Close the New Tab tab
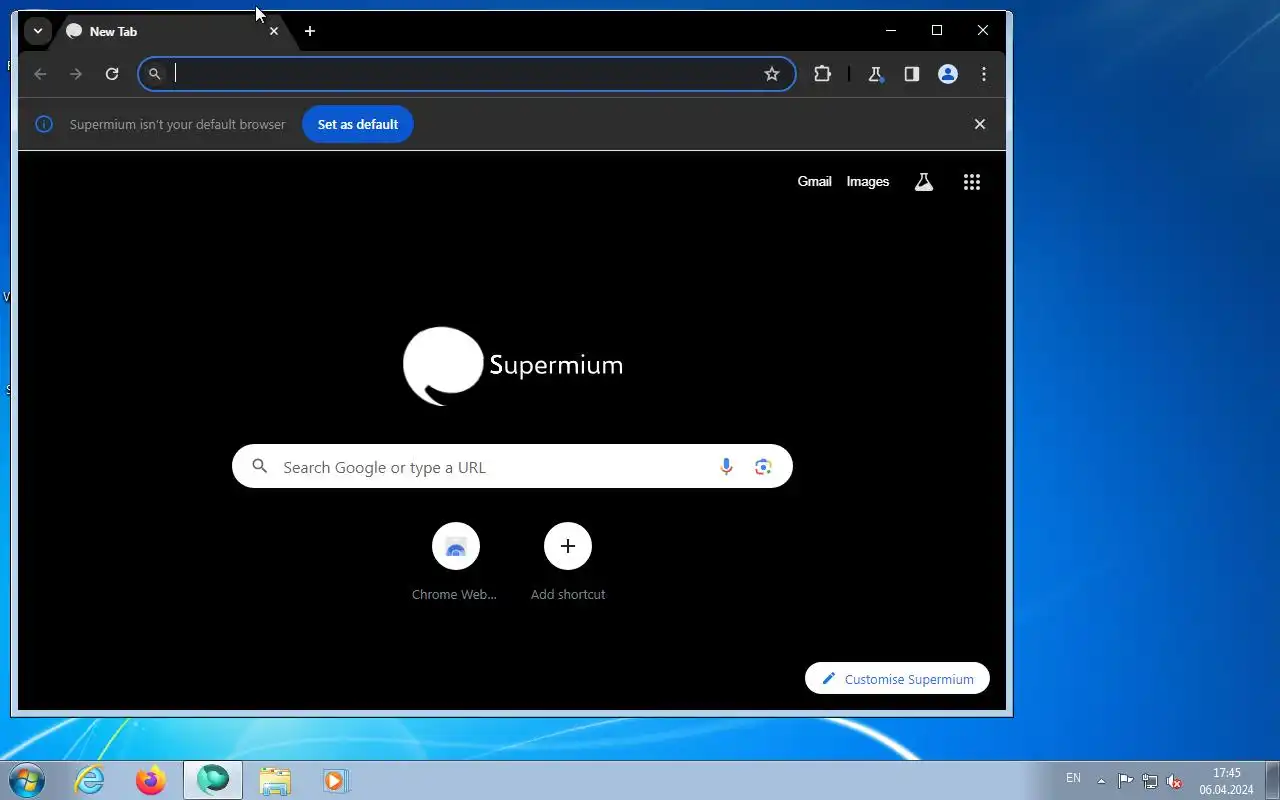 274,31
